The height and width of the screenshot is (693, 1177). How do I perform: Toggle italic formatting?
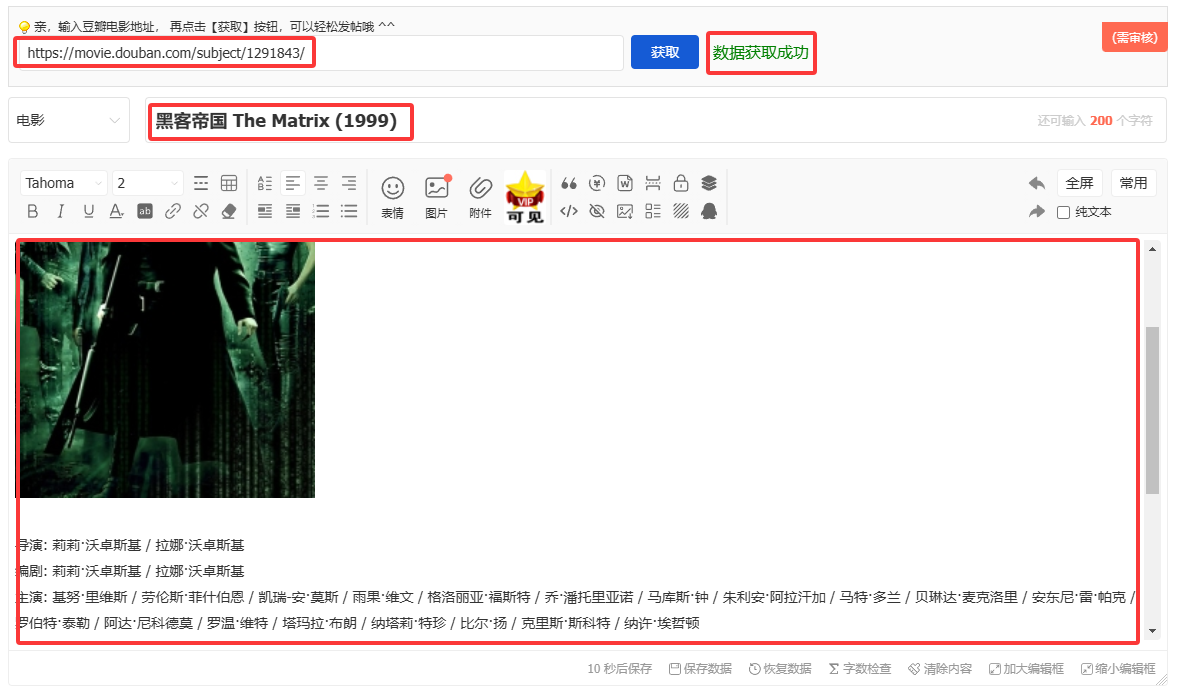pyautogui.click(x=60, y=212)
